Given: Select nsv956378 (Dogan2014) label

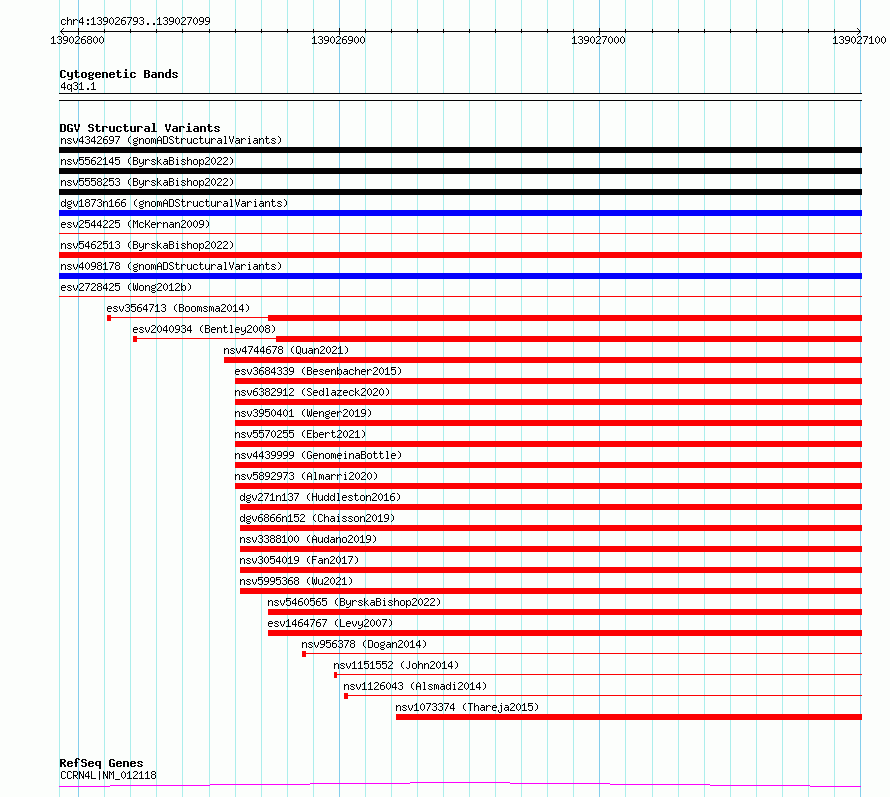Looking at the screenshot, I should point(364,644).
